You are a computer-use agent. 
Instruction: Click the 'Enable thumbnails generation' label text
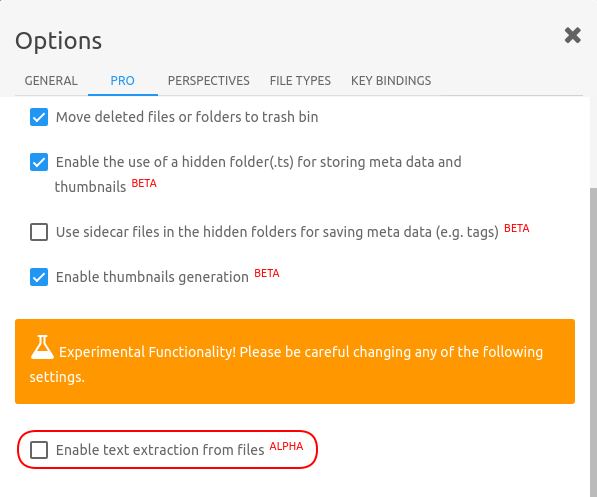[152, 277]
